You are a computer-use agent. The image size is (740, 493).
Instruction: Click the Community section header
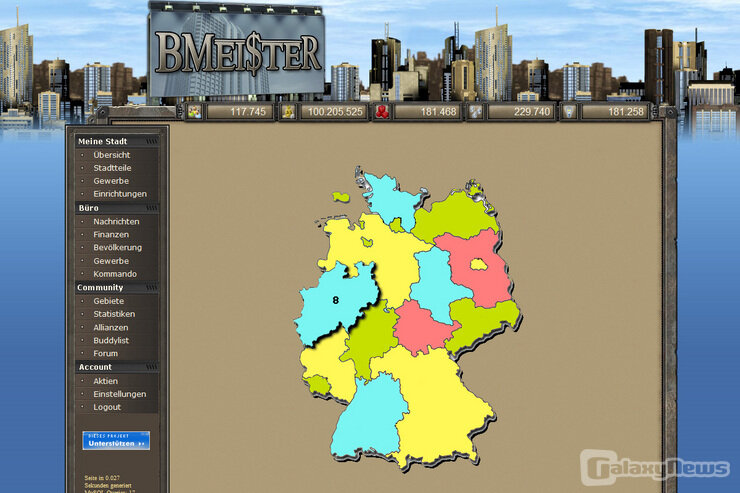[x=117, y=287]
